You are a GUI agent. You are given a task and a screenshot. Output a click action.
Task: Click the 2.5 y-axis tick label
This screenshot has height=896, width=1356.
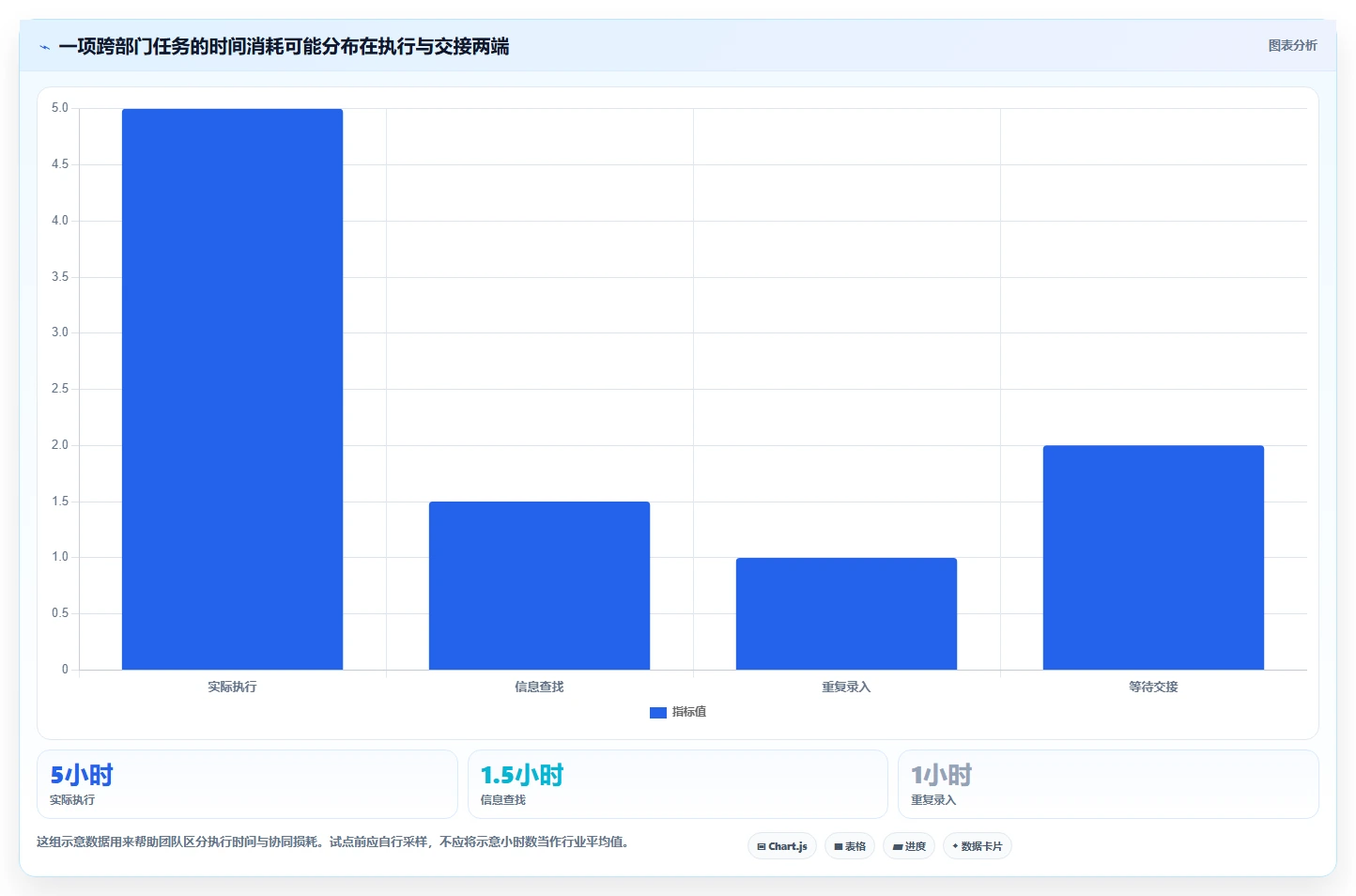coord(60,389)
